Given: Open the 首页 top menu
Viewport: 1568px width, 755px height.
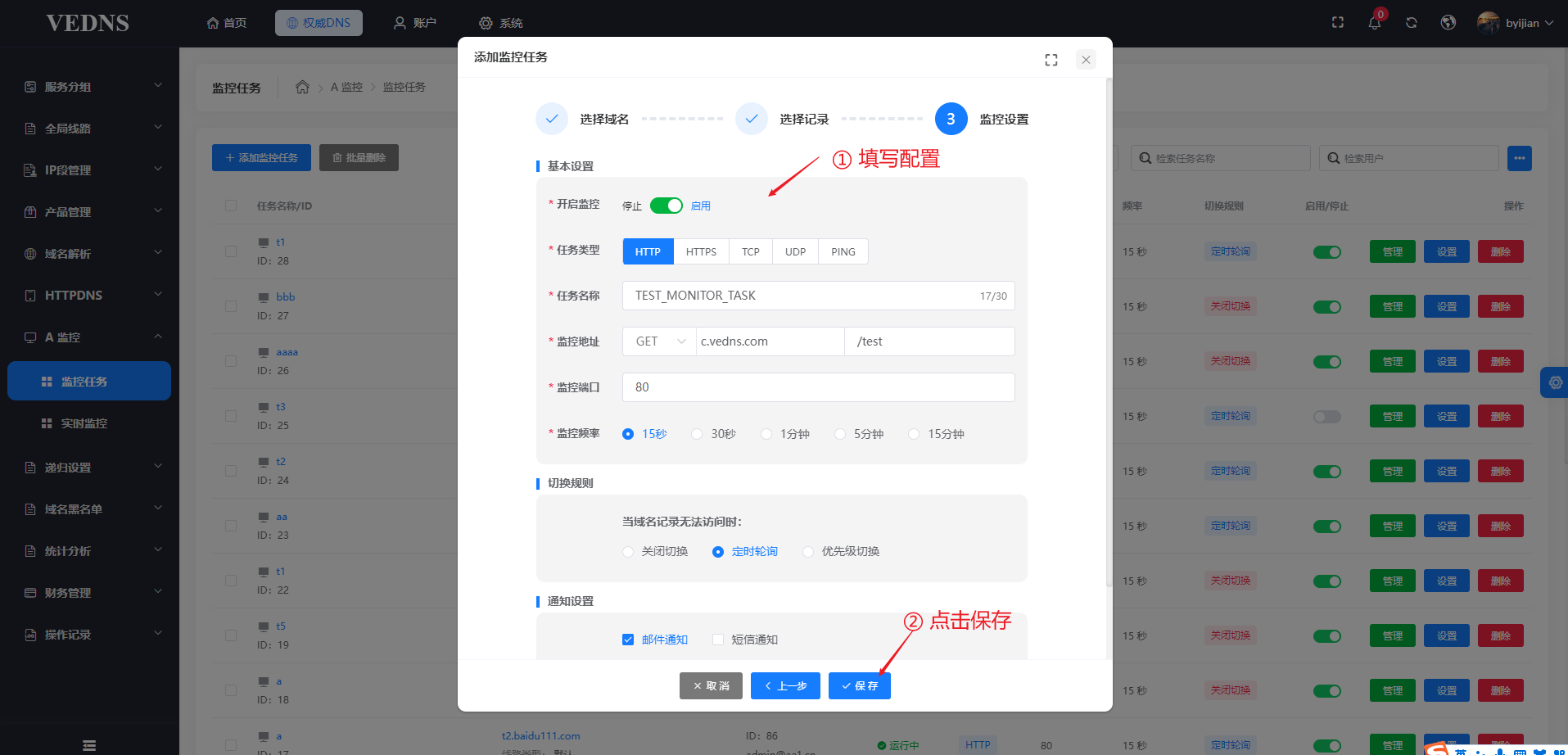Looking at the screenshot, I should (227, 23).
